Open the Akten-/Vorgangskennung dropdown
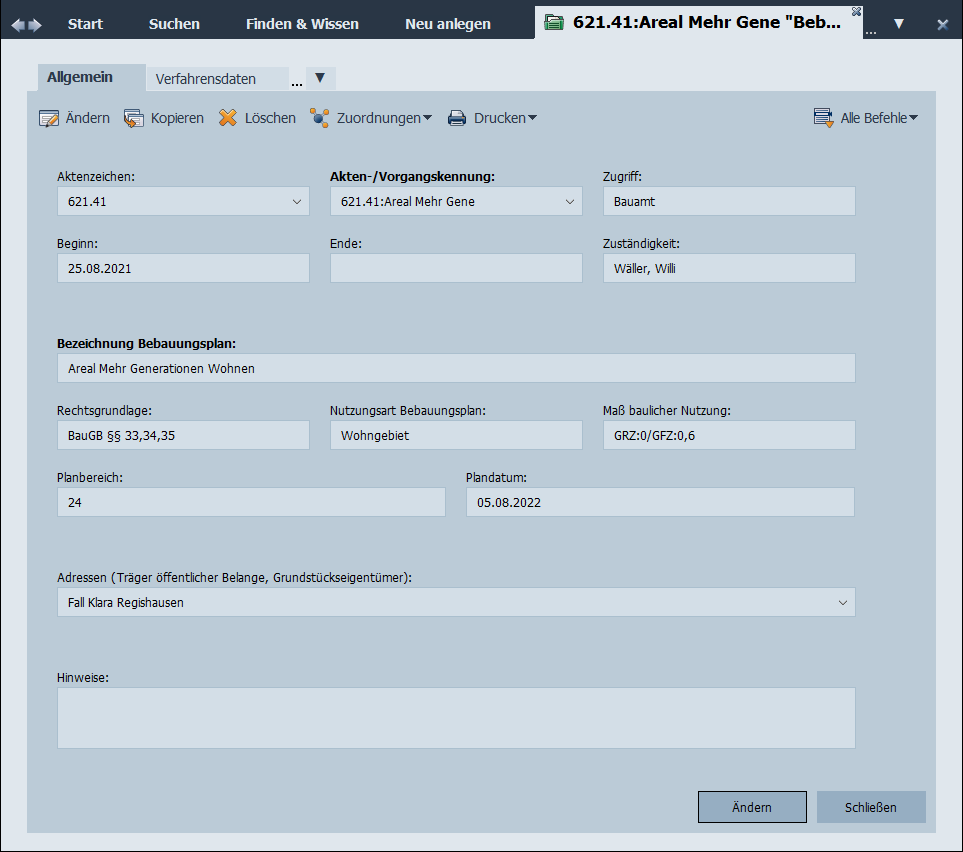963x852 pixels. click(x=570, y=201)
